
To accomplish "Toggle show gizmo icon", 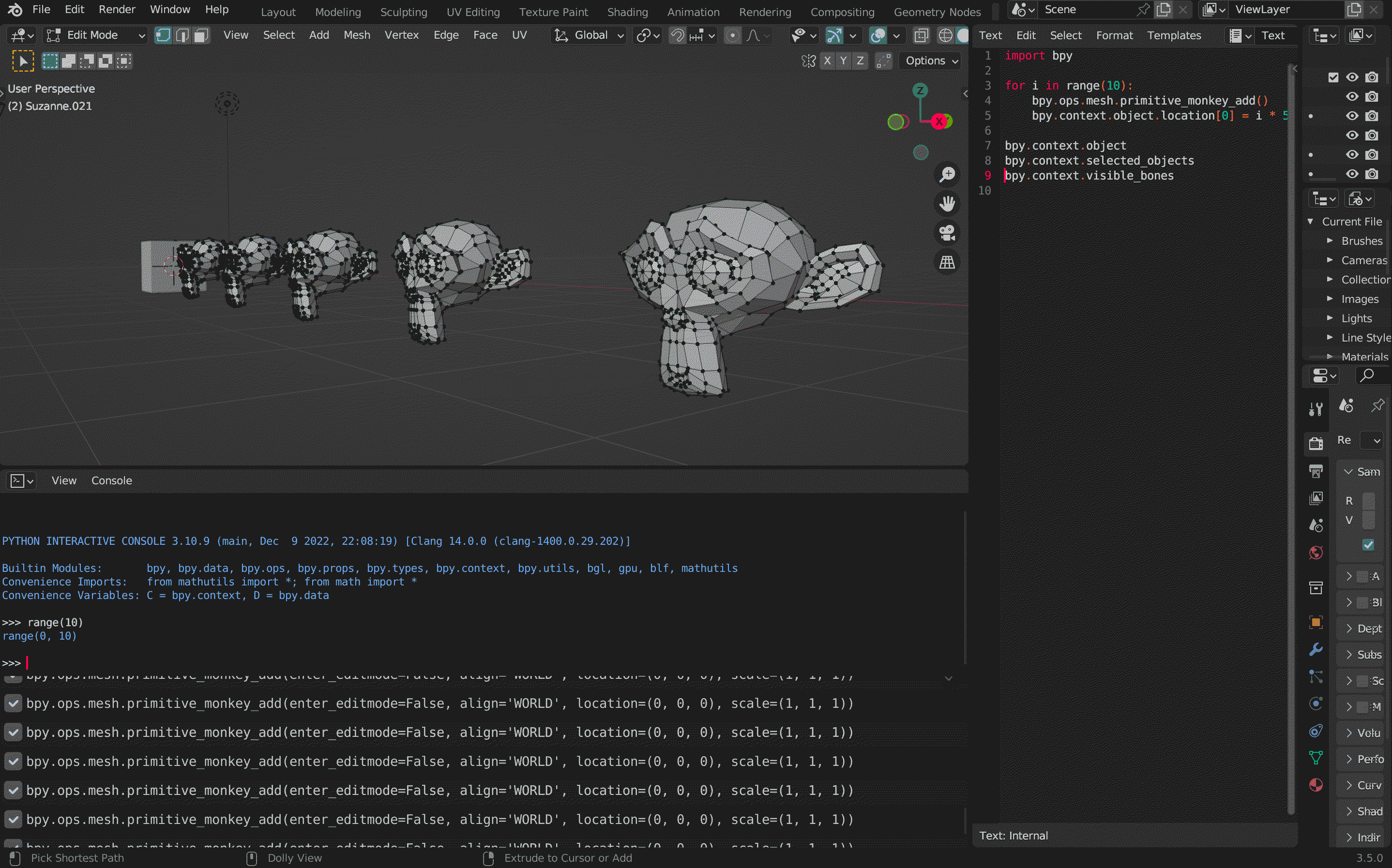I will [x=834, y=36].
